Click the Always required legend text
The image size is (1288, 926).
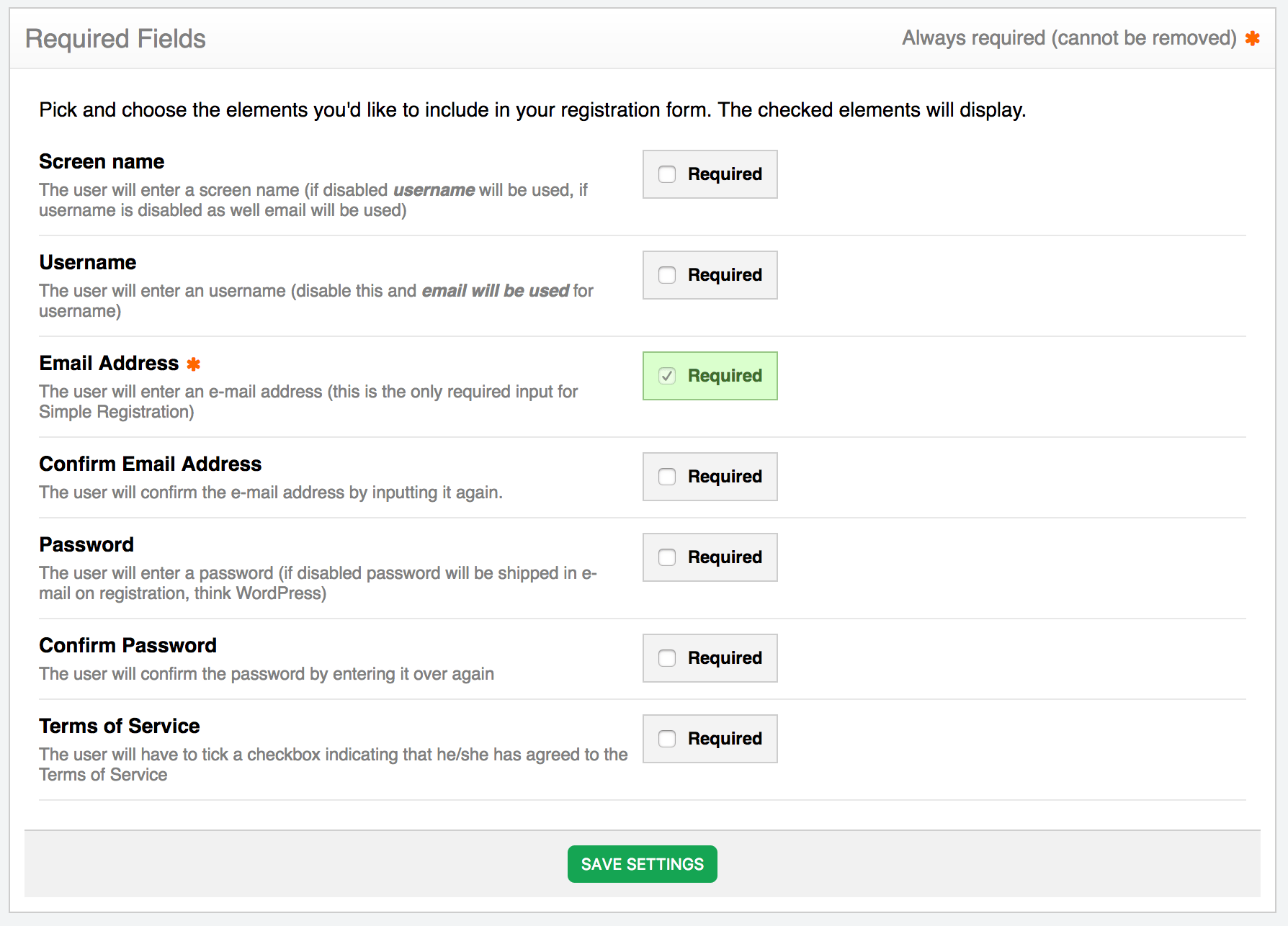[x=1070, y=38]
